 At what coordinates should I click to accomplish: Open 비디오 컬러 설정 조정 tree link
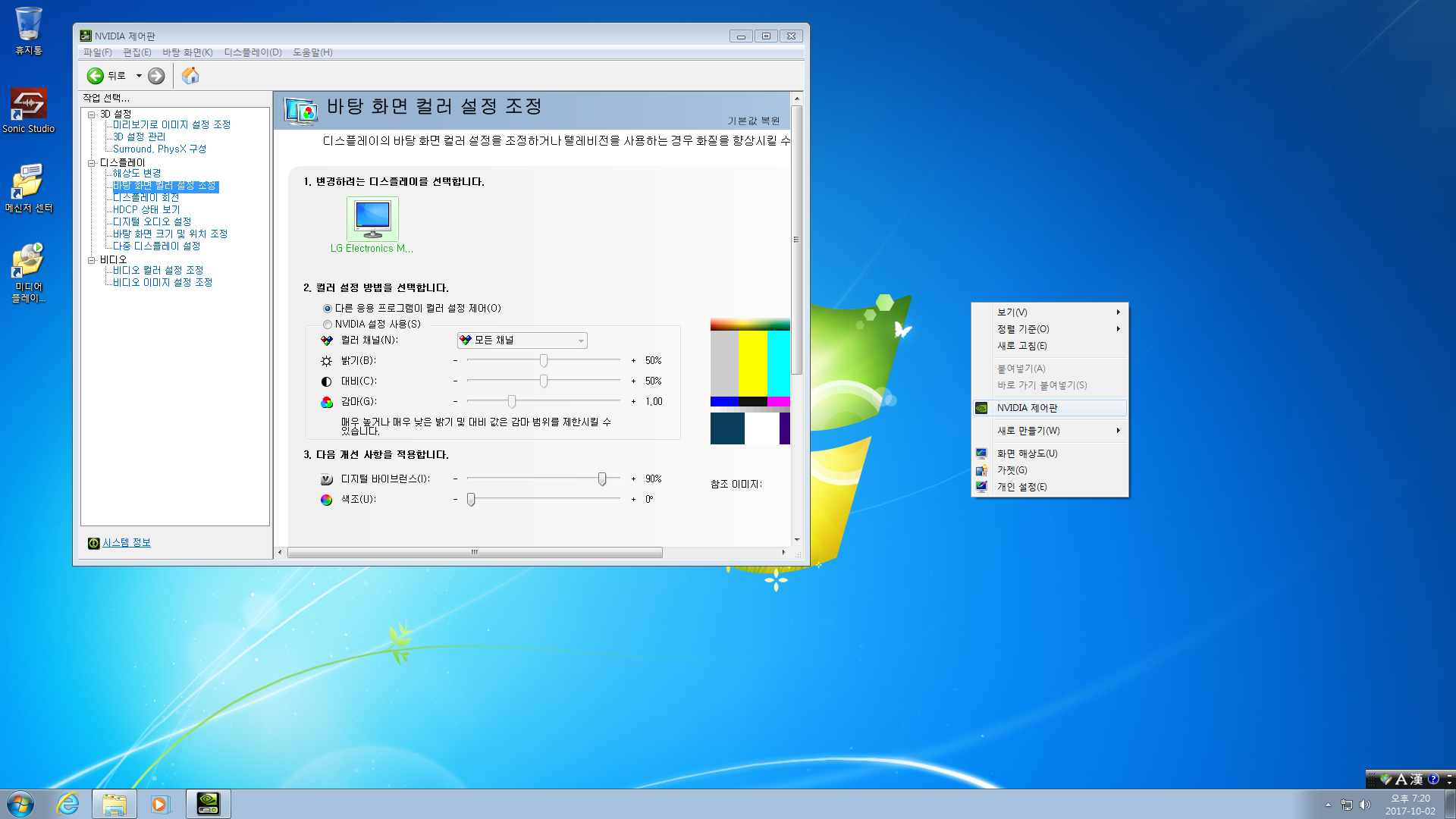tap(158, 271)
